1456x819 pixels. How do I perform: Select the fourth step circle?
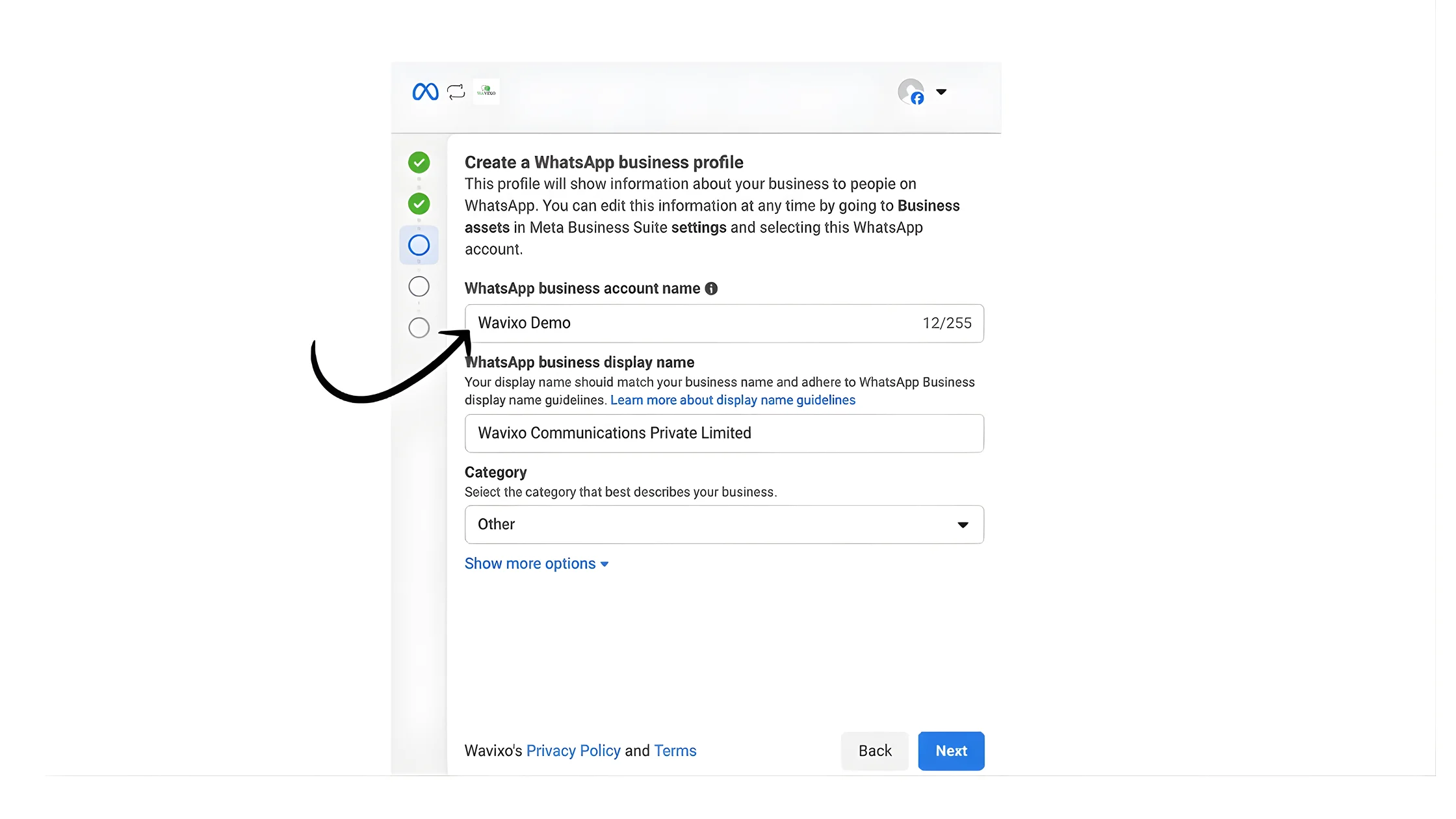coord(419,287)
